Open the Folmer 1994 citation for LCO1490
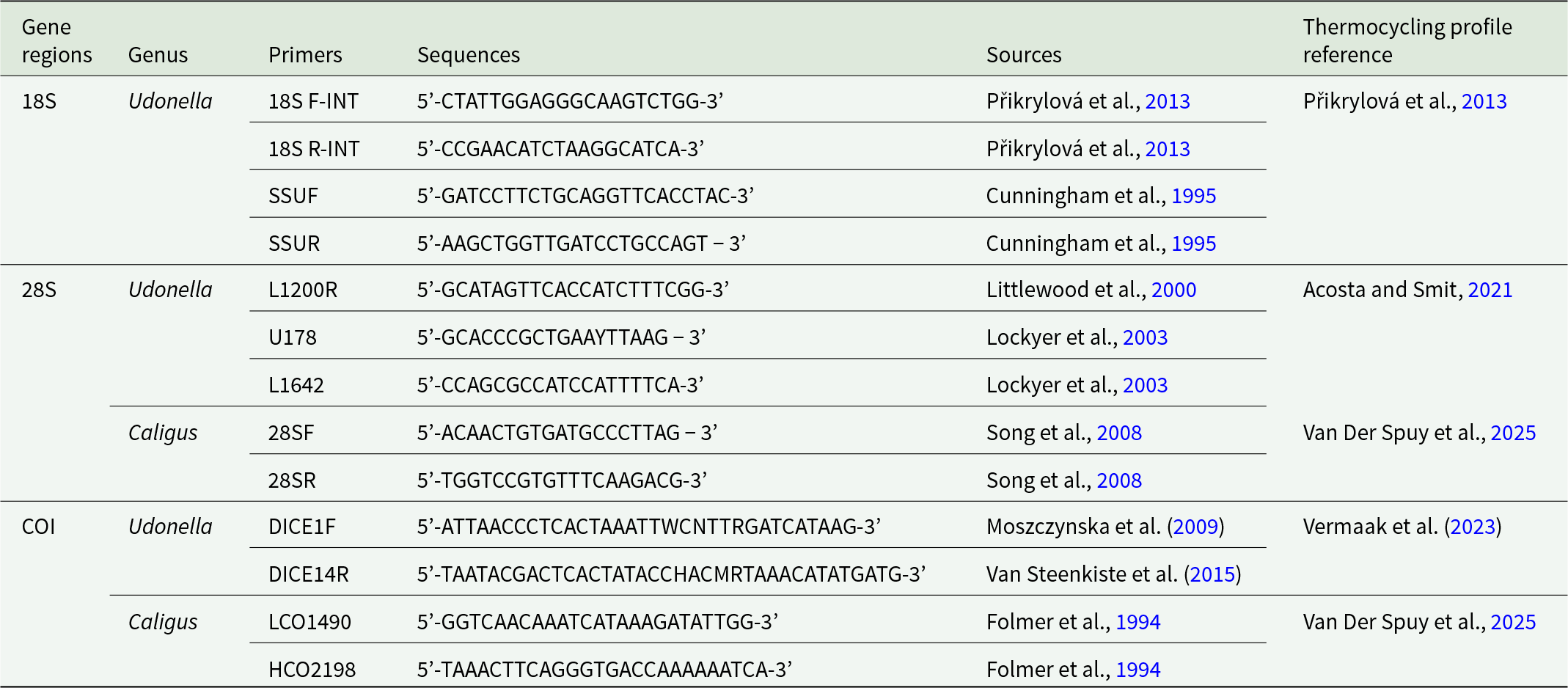The width and height of the screenshot is (1568, 688). 1138,622
